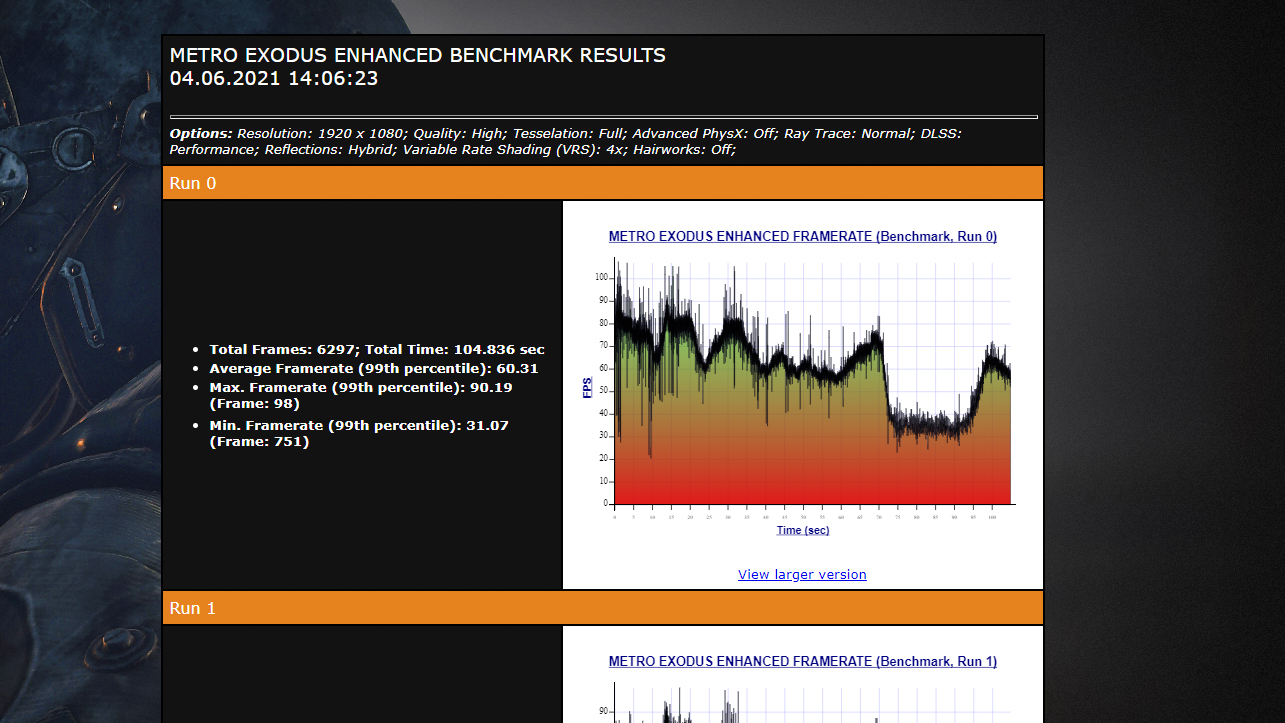Click the "FPS" axis label on Run 0 chart
Image resolution: width=1285 pixels, height=723 pixels.
[588, 387]
